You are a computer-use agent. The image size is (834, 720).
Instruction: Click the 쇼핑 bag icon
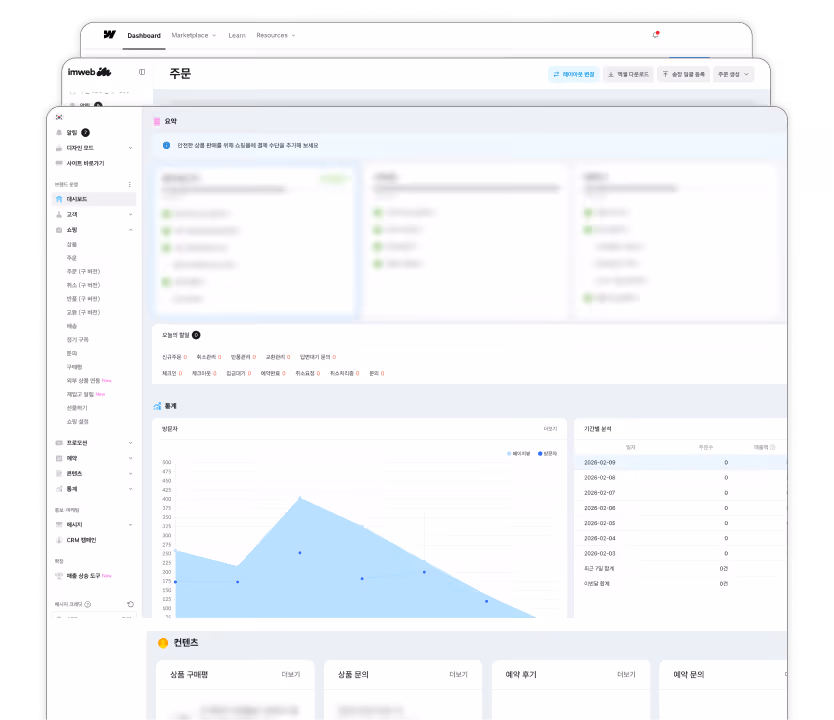click(x=59, y=230)
